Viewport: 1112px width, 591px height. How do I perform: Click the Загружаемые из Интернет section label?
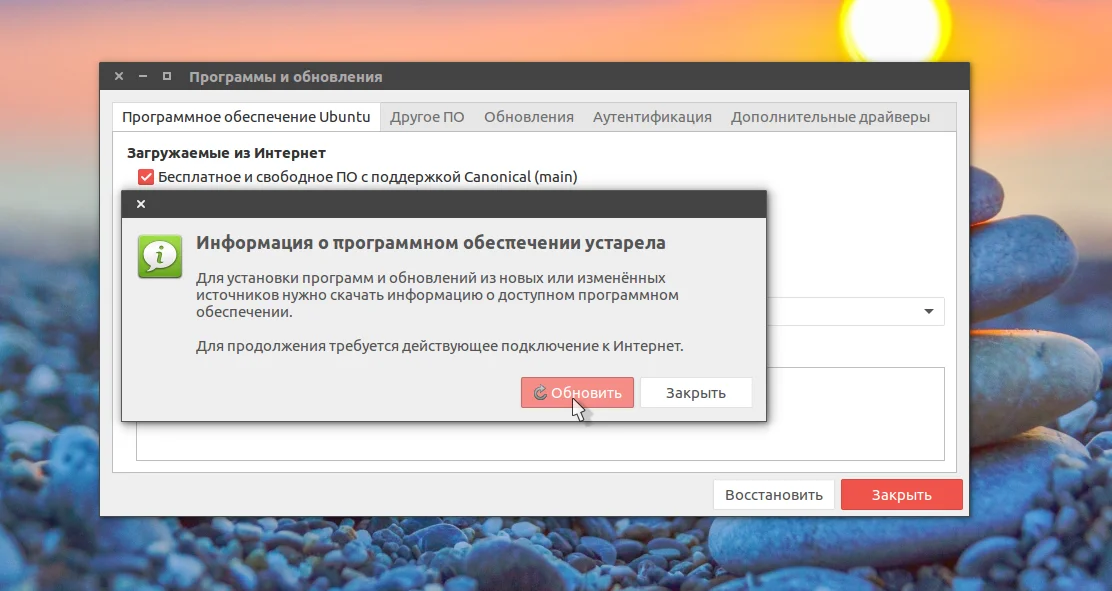(226, 153)
